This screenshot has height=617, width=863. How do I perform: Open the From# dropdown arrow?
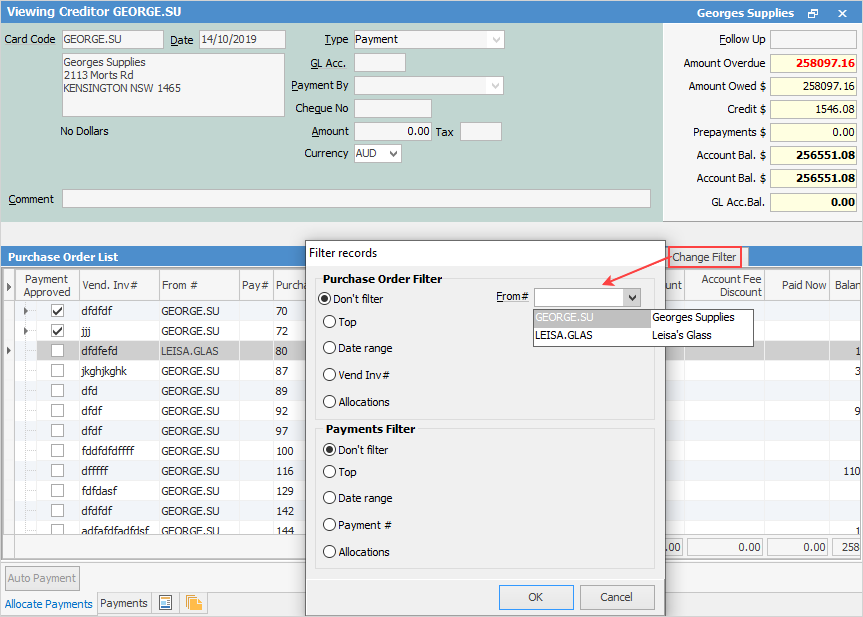(631, 297)
